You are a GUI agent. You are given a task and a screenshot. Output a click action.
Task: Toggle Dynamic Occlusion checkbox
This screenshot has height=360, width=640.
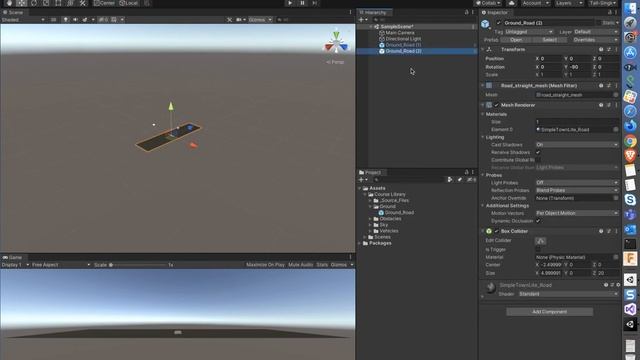[538, 221]
